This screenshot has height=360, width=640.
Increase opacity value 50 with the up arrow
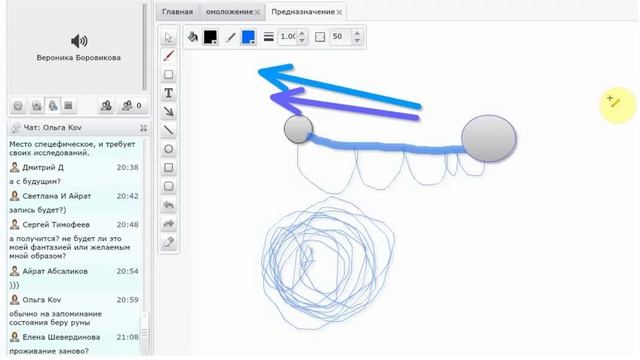(357, 33)
